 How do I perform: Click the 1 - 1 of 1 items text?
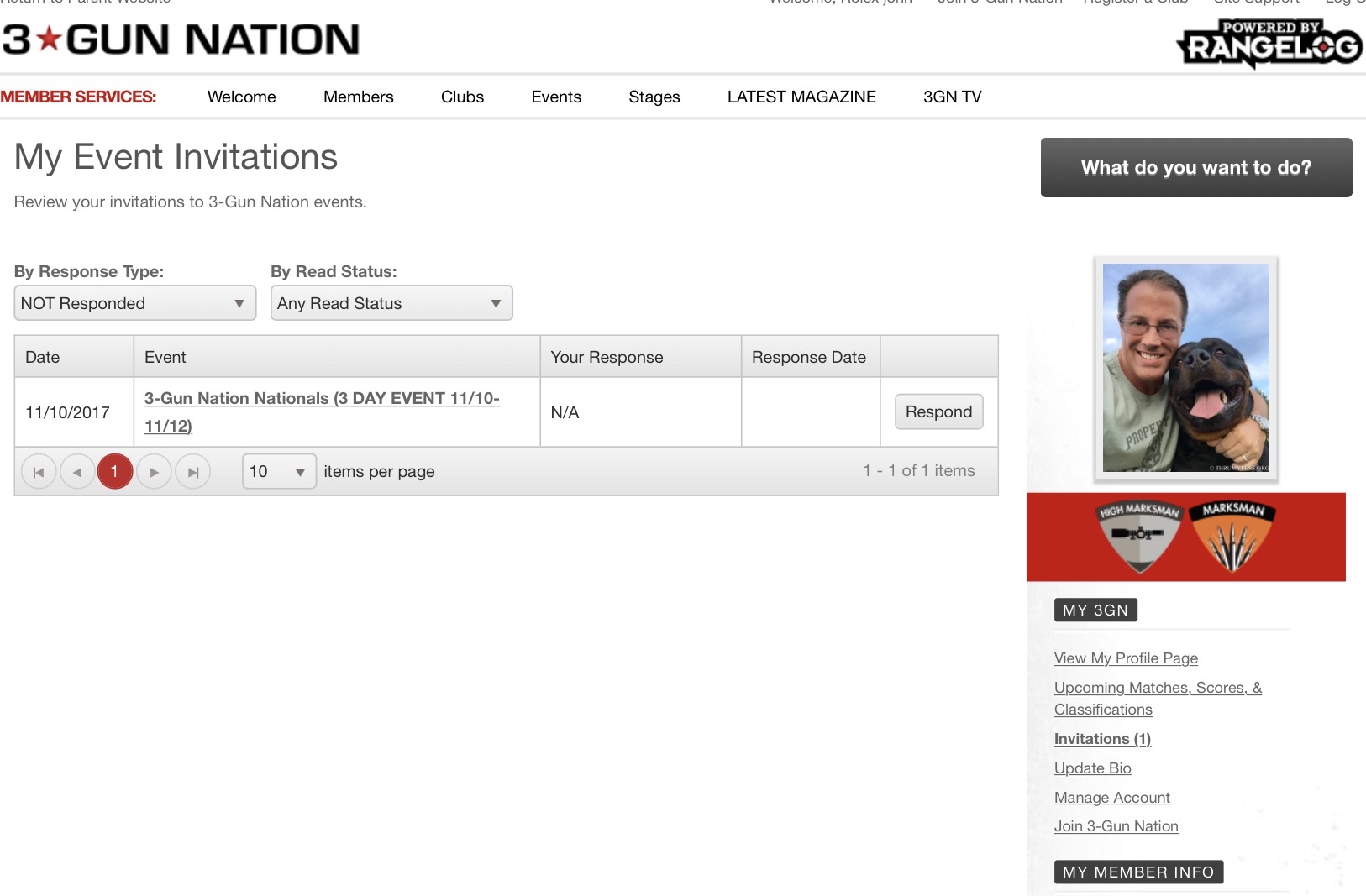pyautogui.click(x=919, y=471)
